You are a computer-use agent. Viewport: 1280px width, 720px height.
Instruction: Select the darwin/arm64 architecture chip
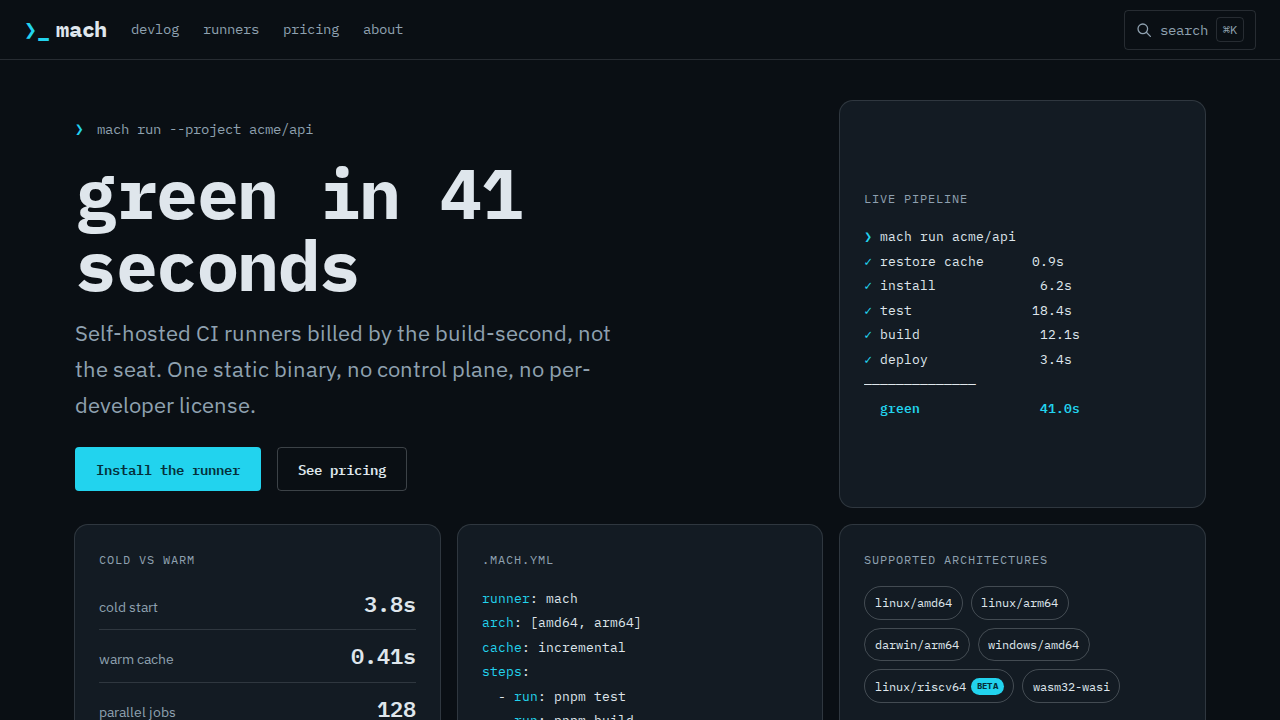pyautogui.click(x=917, y=645)
